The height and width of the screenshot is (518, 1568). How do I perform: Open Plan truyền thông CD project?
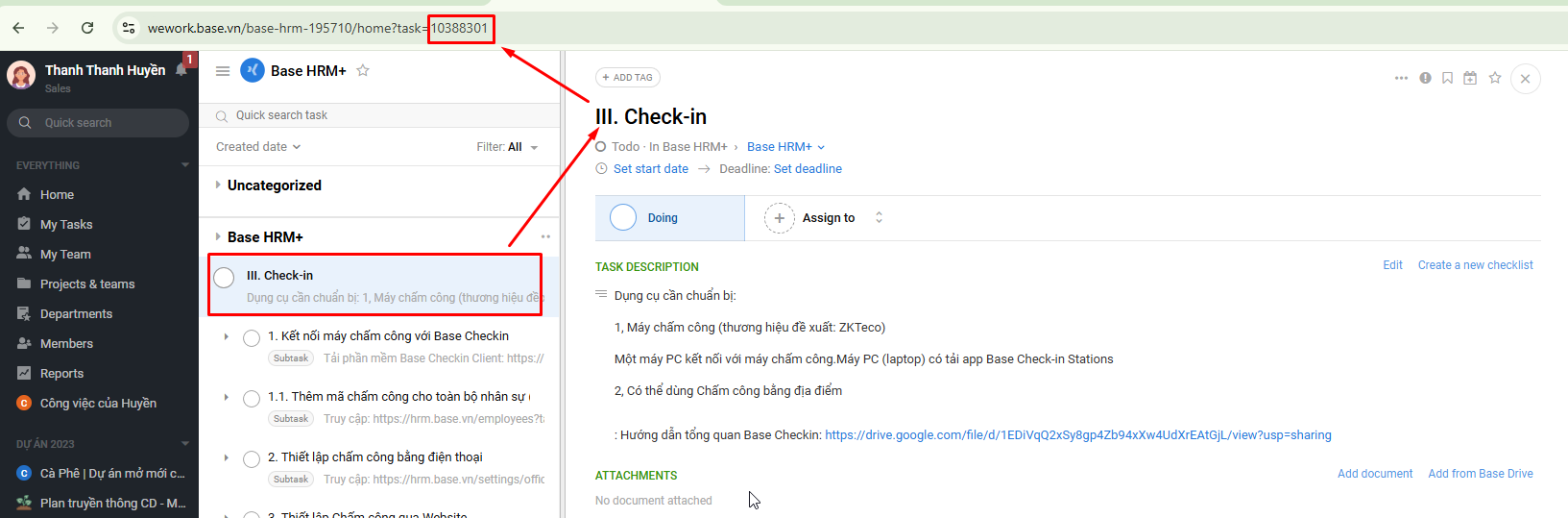click(112, 503)
